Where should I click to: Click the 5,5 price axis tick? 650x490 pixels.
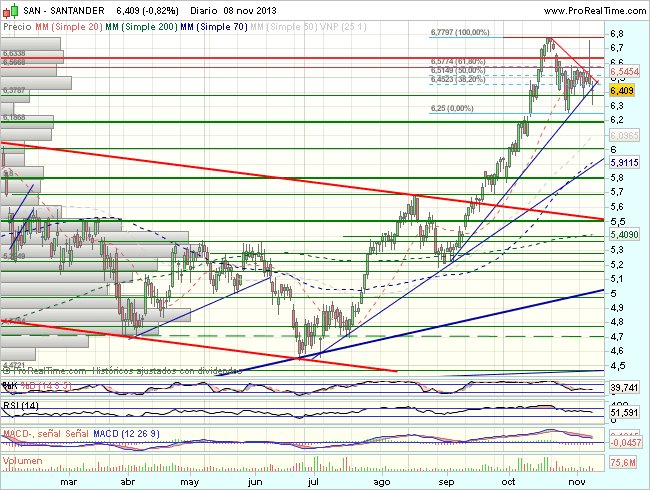pos(617,221)
